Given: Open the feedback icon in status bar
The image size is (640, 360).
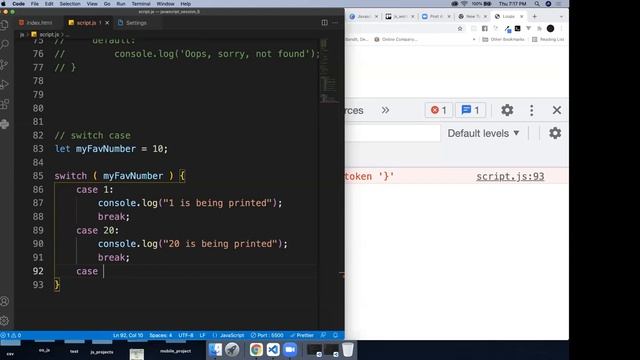Looking at the screenshot, I should 323,335.
